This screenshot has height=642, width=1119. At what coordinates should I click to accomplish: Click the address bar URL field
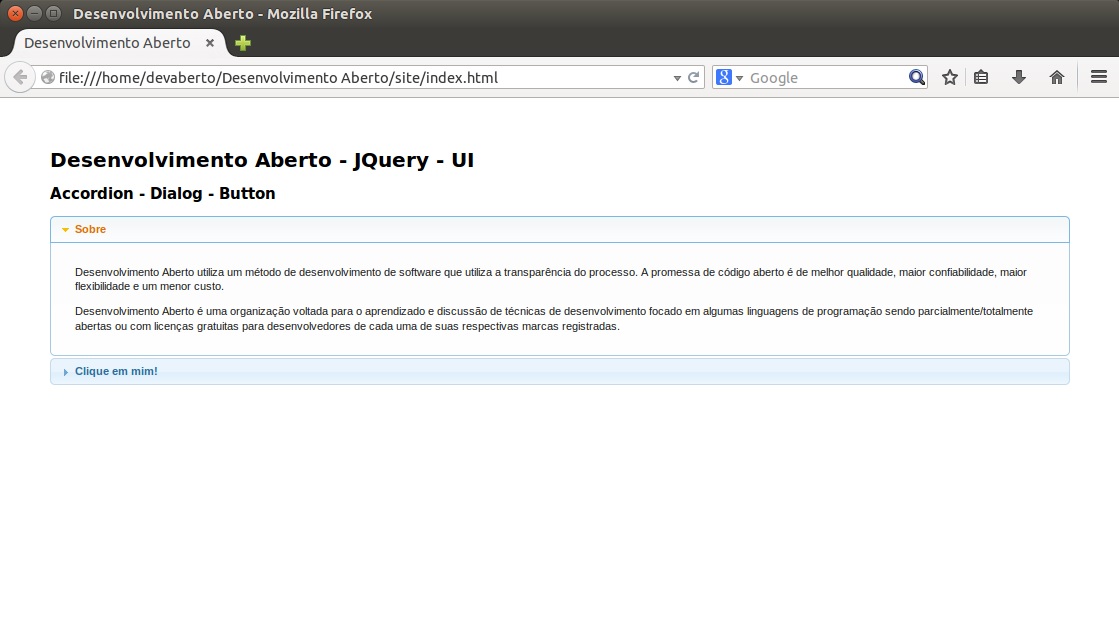tap(360, 77)
